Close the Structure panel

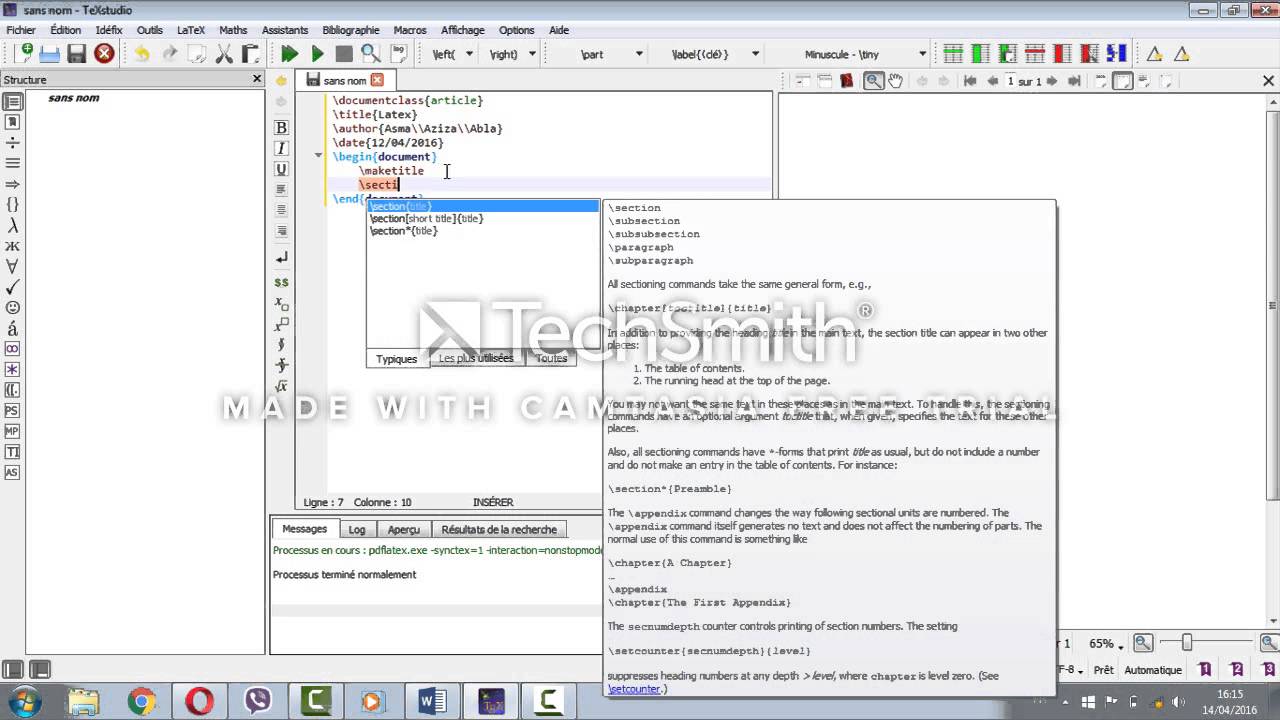tap(257, 79)
